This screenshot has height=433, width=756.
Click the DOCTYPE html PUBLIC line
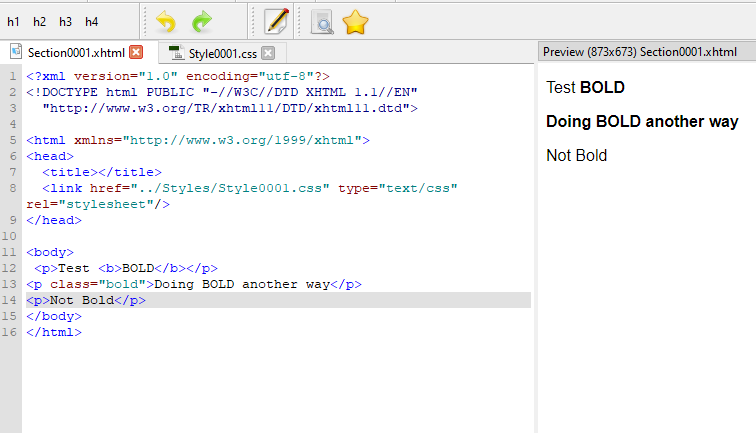point(222,92)
